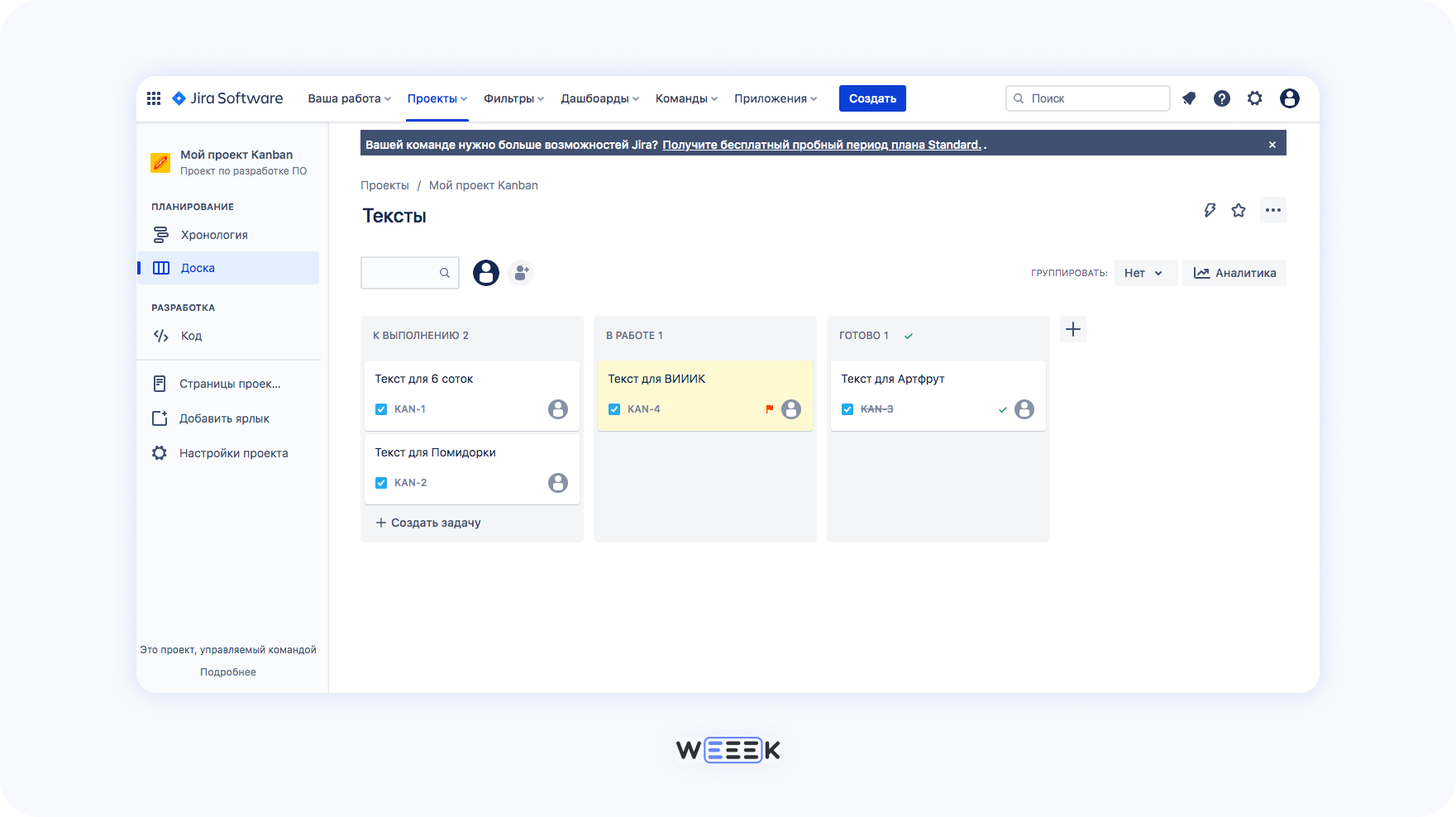This screenshot has width=1456, height=817.
Task: Expand the Фильтры dropdown
Action: point(513,98)
